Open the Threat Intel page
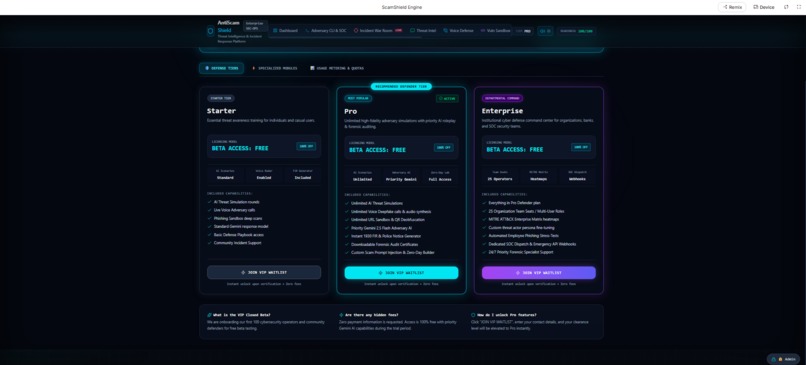806x365 pixels. click(x=423, y=30)
